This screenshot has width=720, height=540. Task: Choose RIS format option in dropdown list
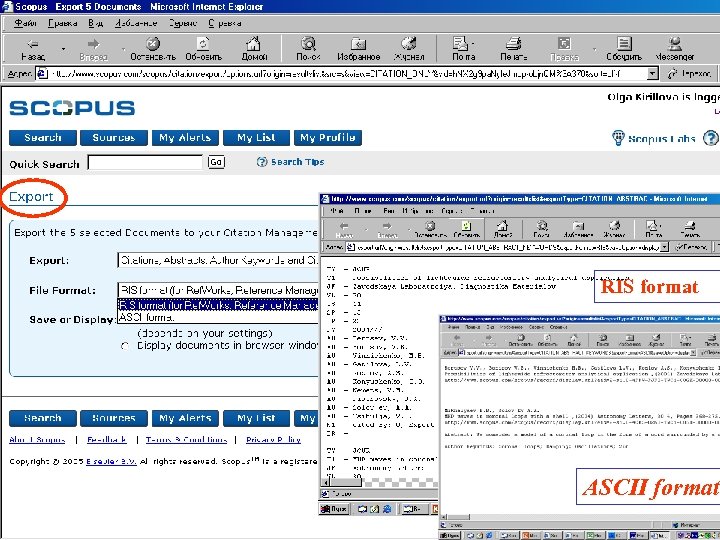point(218,304)
